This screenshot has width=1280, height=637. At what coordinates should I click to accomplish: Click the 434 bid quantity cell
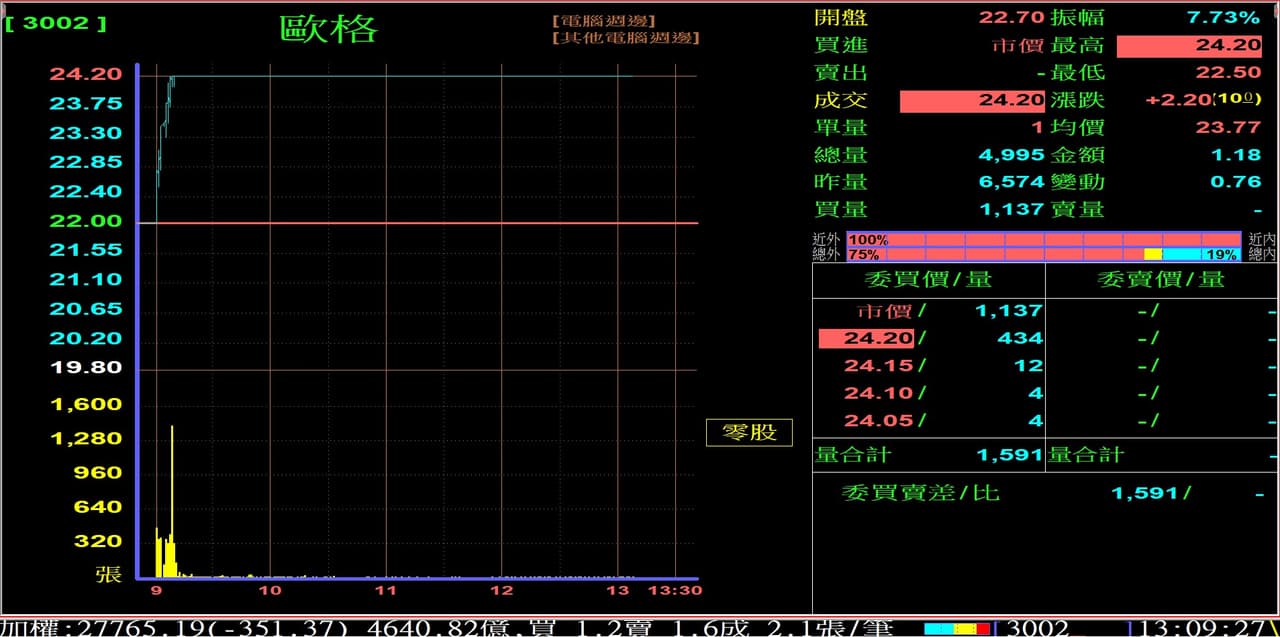click(1020, 339)
